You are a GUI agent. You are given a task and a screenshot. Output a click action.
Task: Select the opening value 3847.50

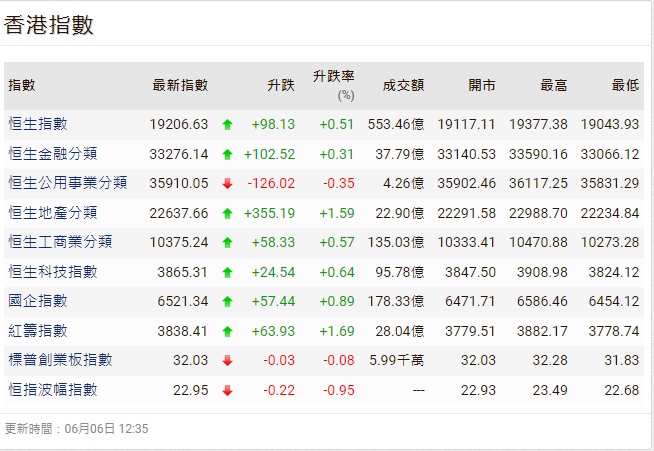[470, 272]
